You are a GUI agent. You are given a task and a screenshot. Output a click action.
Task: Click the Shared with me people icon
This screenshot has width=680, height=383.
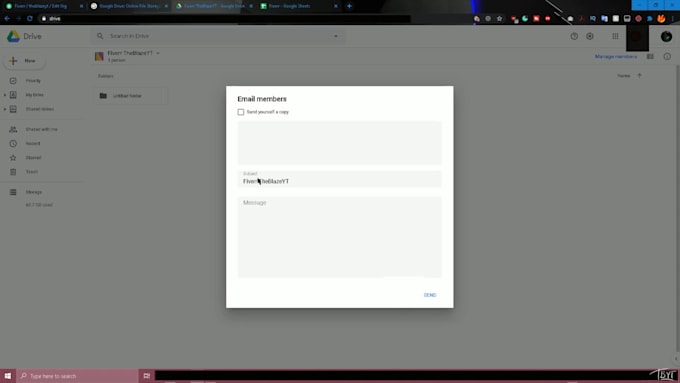(13, 129)
